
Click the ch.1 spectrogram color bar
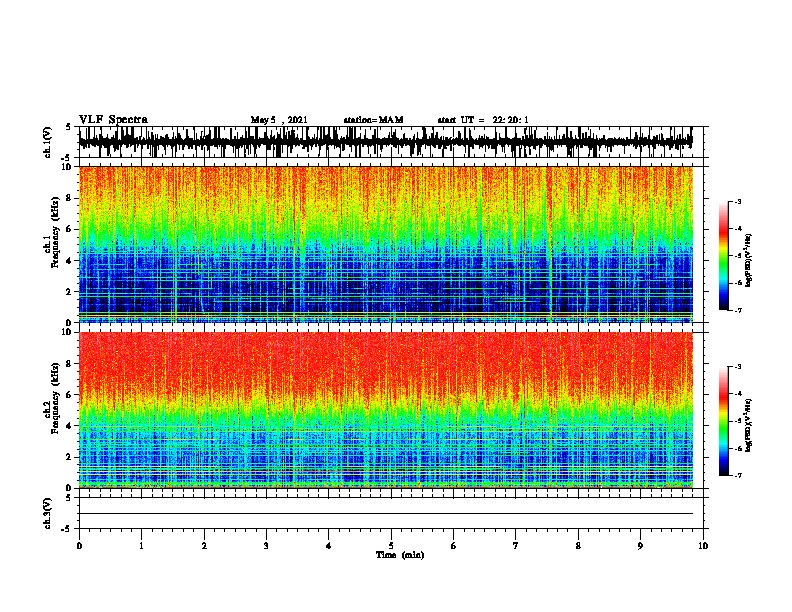[x=723, y=256]
